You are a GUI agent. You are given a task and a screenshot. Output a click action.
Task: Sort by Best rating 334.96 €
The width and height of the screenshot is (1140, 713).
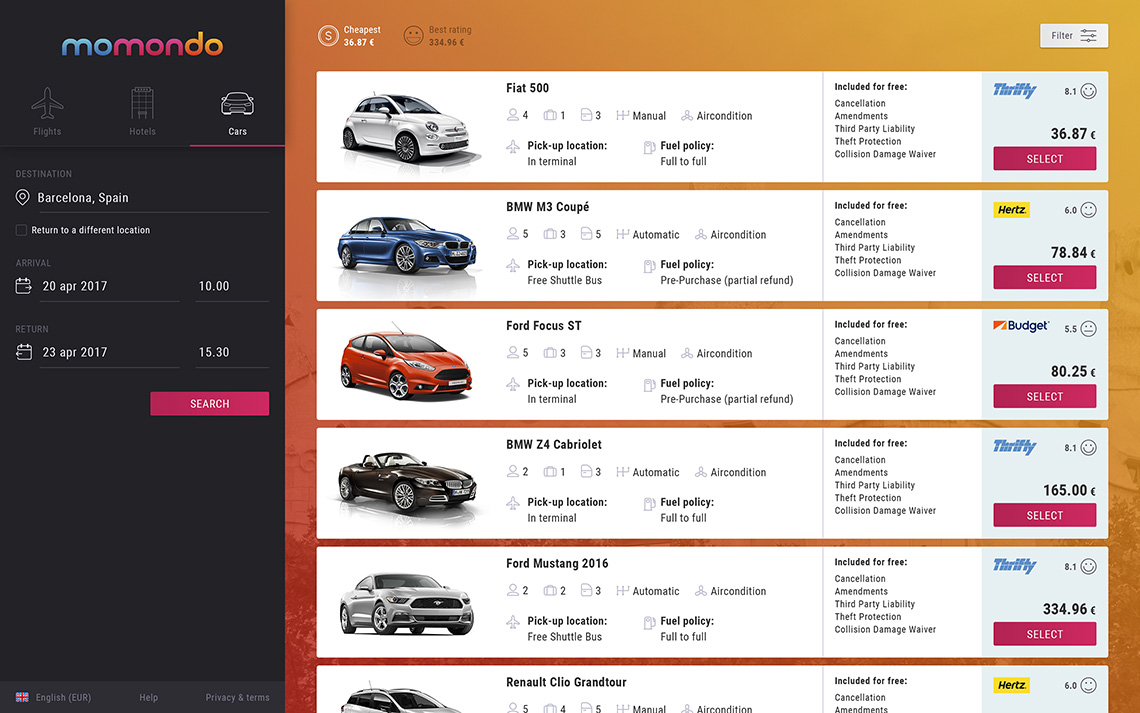point(438,36)
